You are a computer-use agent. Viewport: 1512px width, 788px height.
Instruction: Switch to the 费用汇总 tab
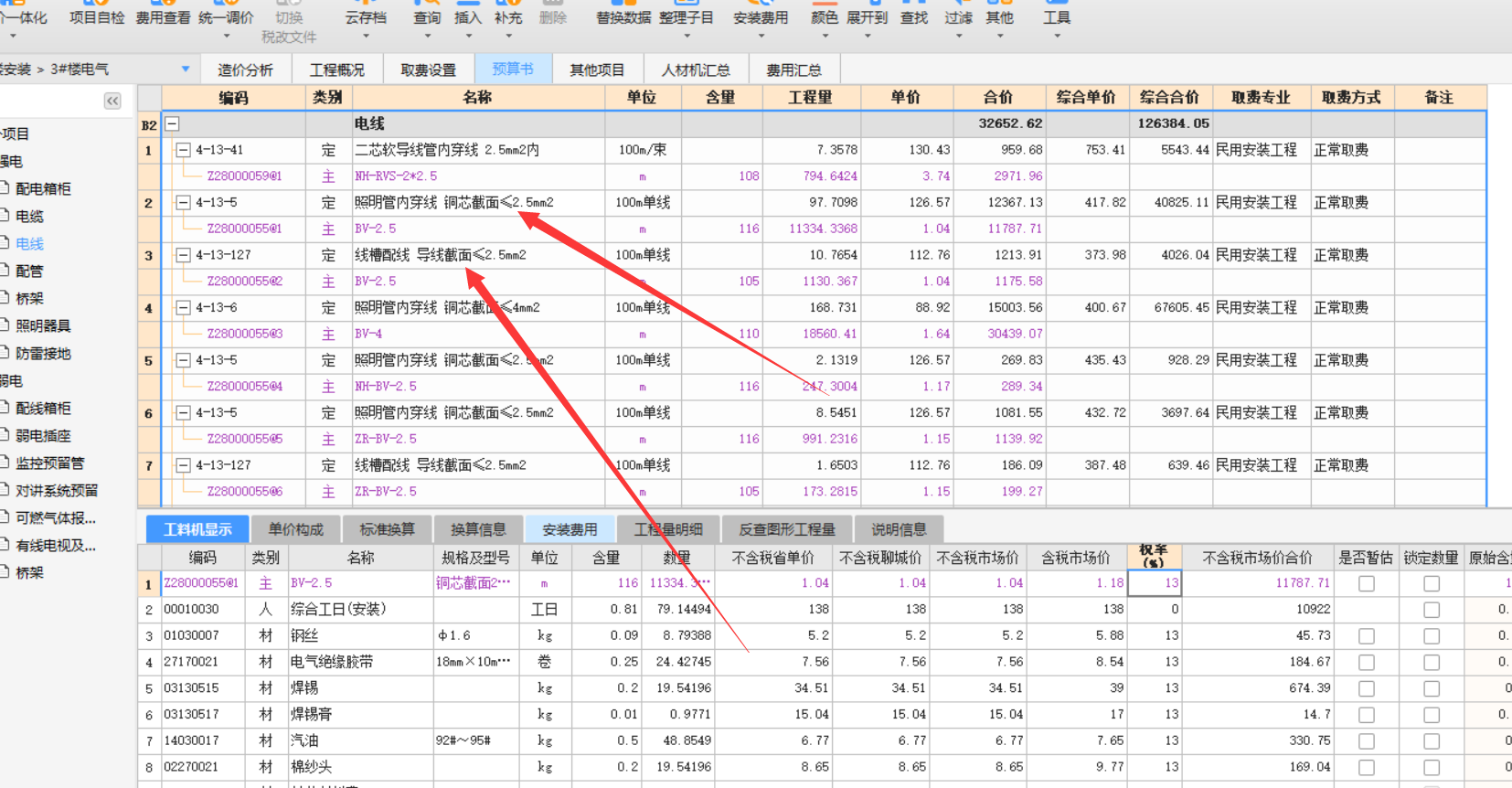tap(793, 69)
